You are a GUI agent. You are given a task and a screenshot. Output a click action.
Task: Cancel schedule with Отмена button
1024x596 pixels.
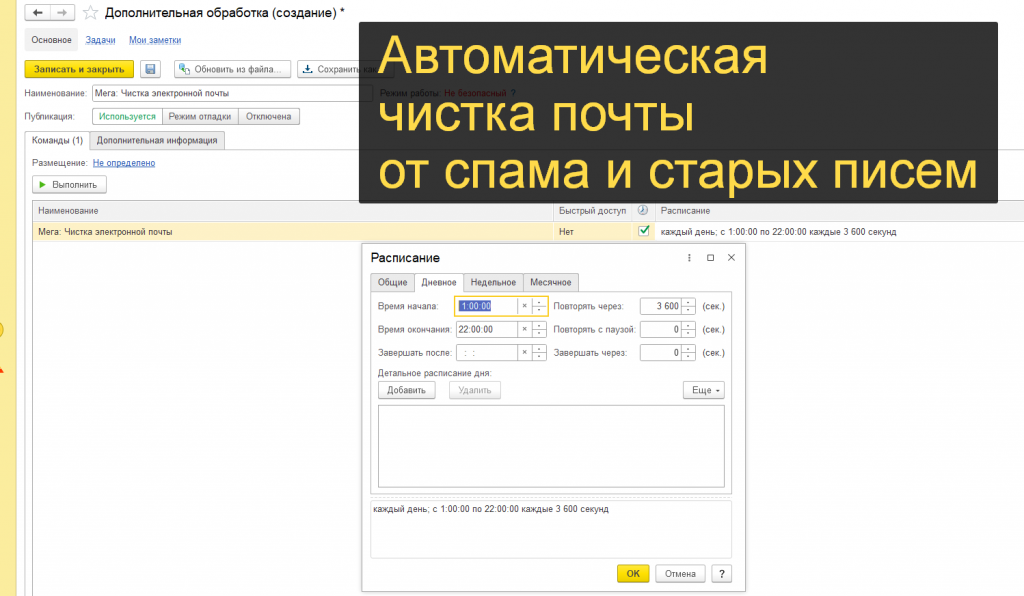tap(680, 574)
